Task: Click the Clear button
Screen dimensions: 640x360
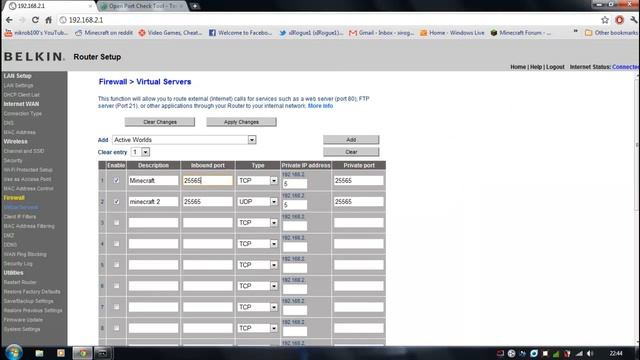Action: pos(351,152)
